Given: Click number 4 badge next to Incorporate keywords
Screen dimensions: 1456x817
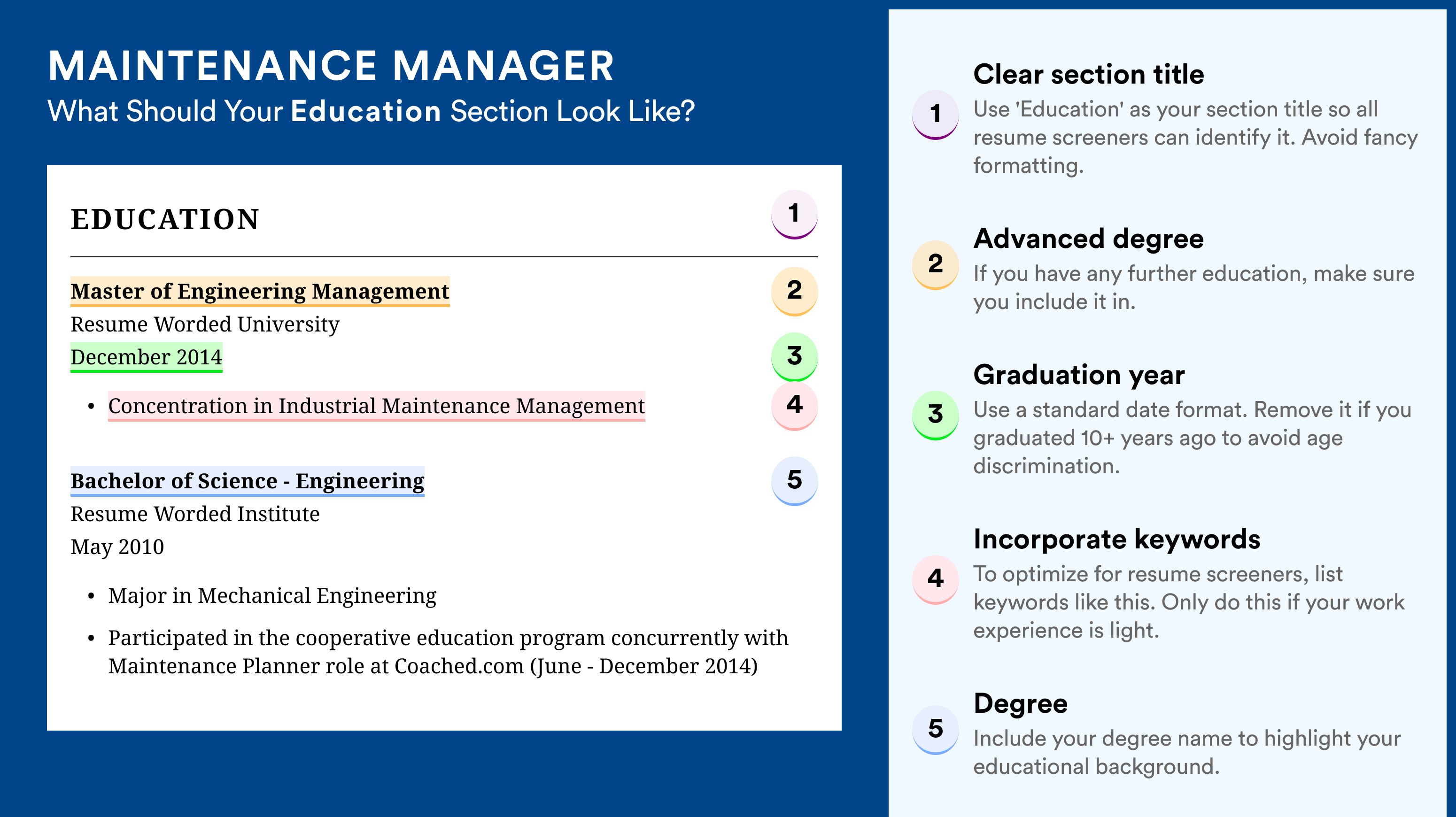Looking at the screenshot, I should [x=936, y=579].
